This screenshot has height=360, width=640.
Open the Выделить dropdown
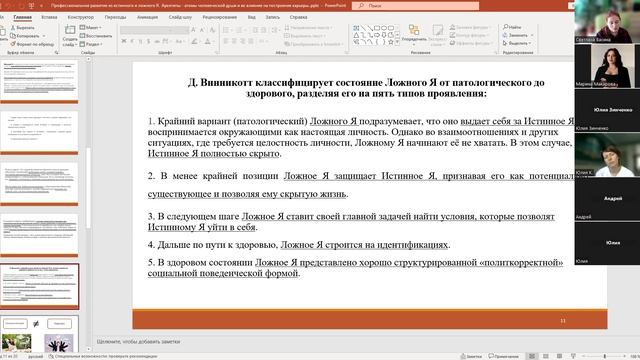[517, 43]
